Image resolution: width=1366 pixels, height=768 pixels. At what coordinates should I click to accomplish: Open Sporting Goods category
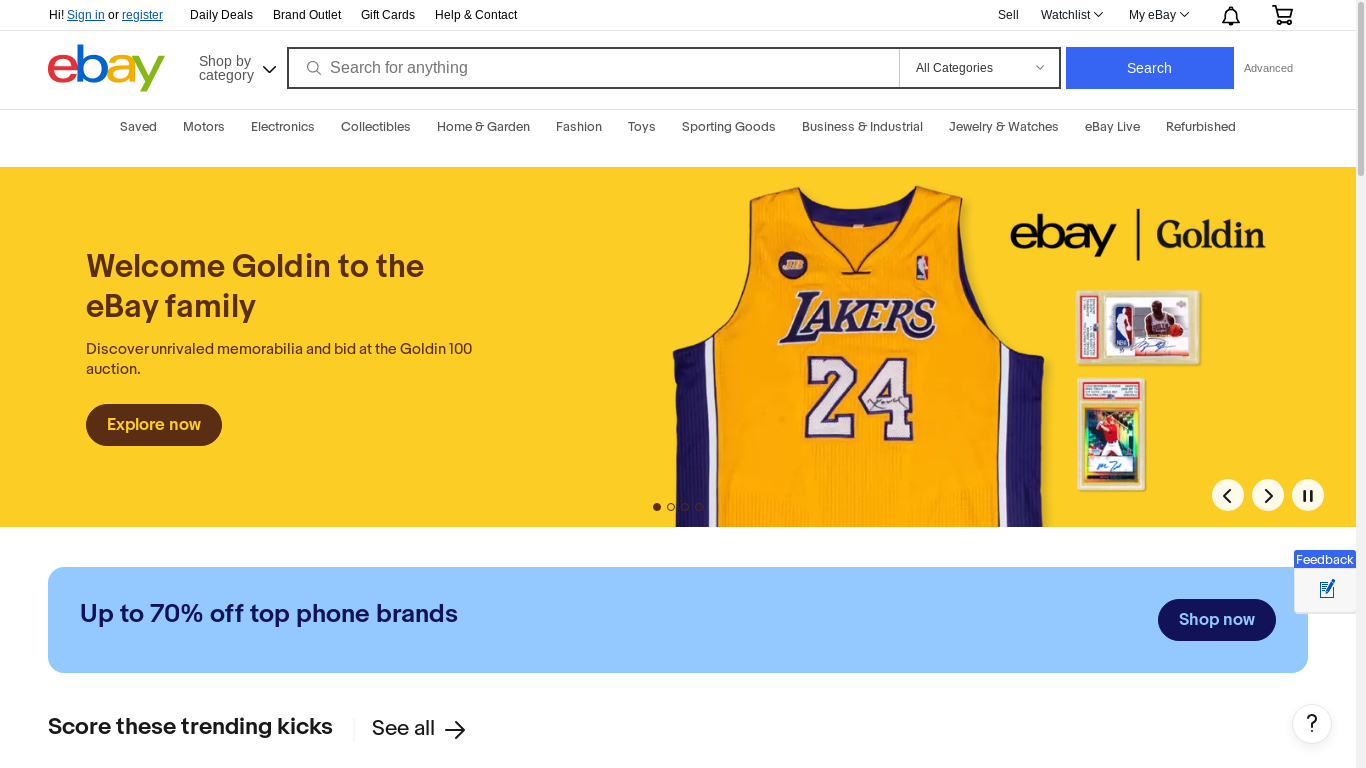point(729,127)
